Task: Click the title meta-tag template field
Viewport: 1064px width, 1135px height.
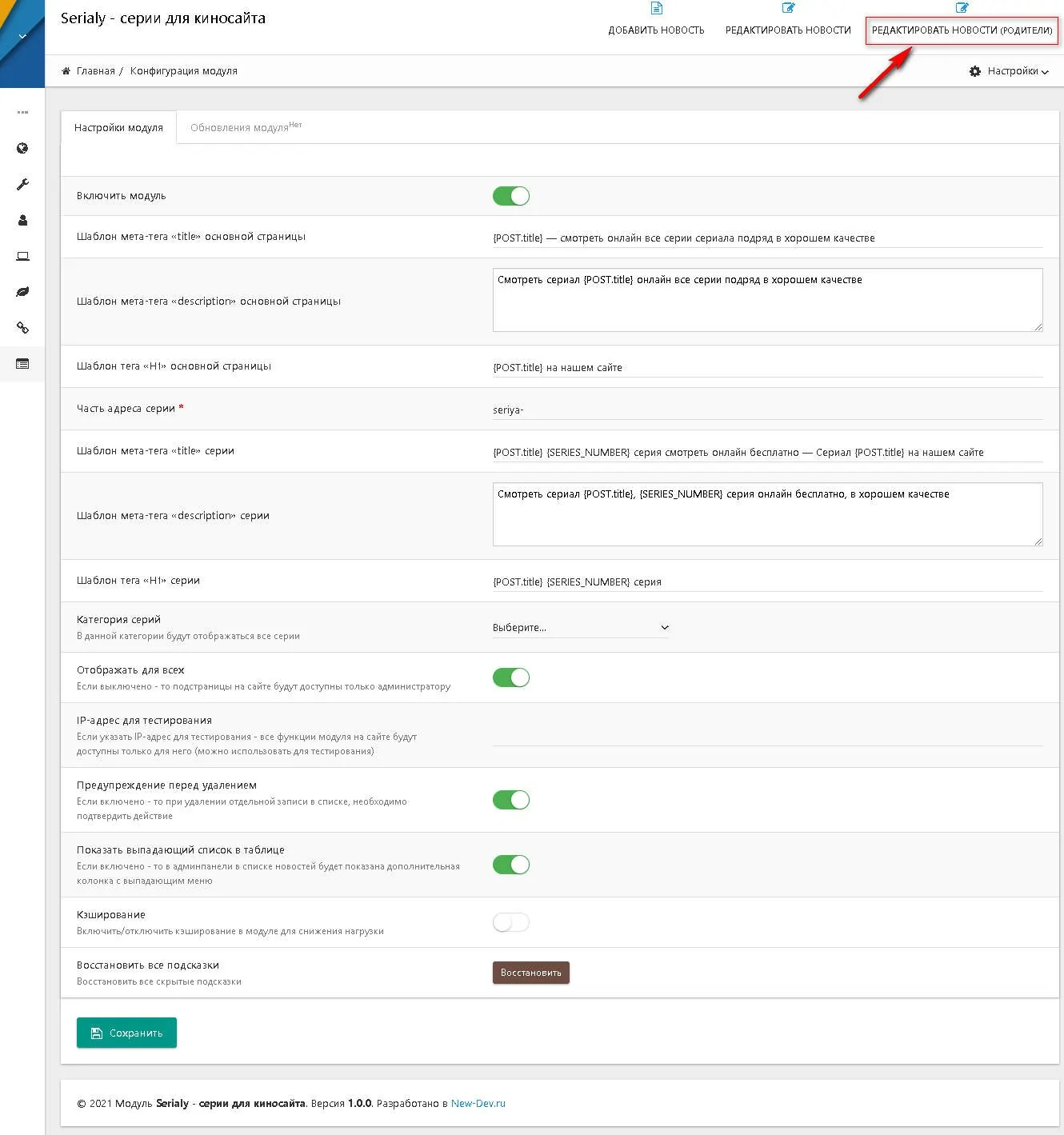Action: pyautogui.click(x=767, y=238)
